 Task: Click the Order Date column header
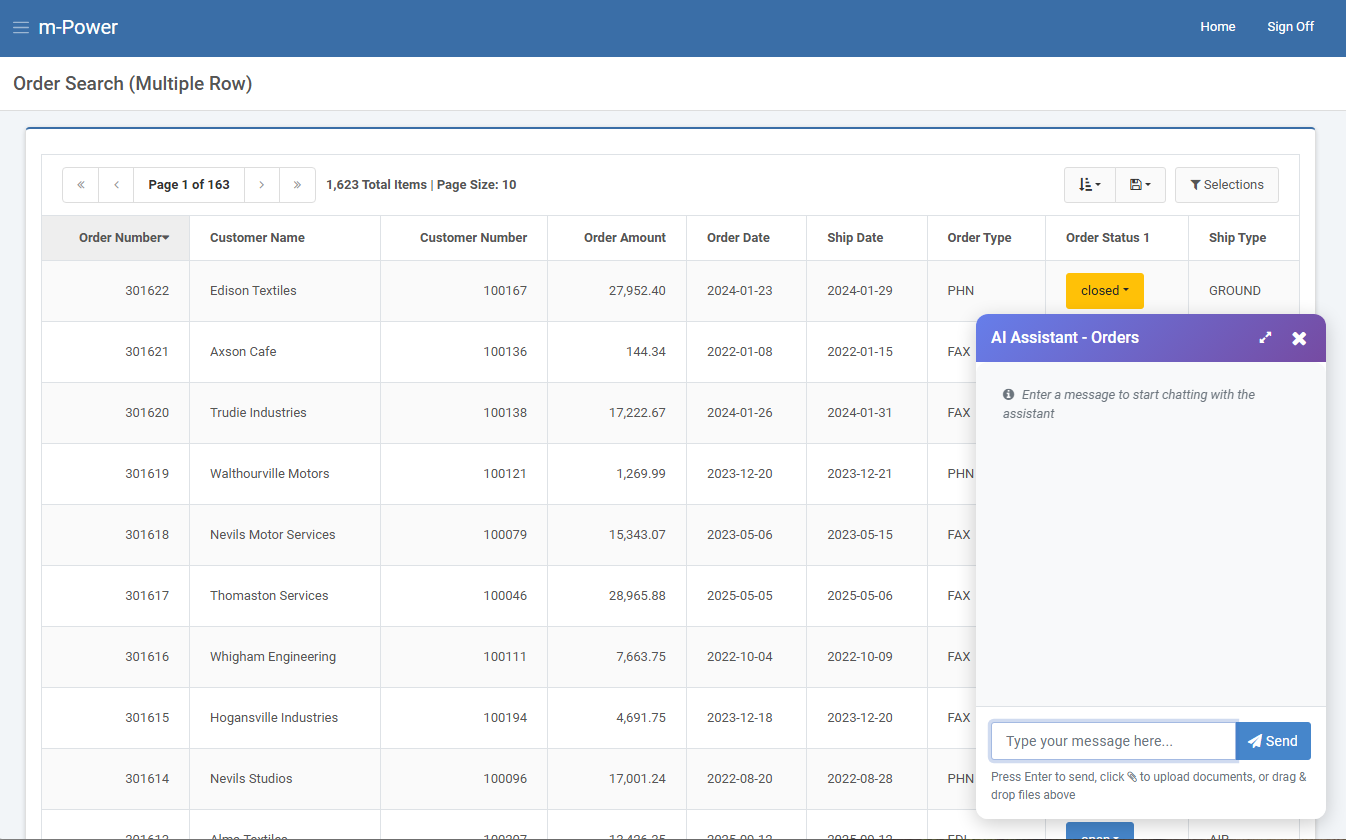tap(738, 238)
